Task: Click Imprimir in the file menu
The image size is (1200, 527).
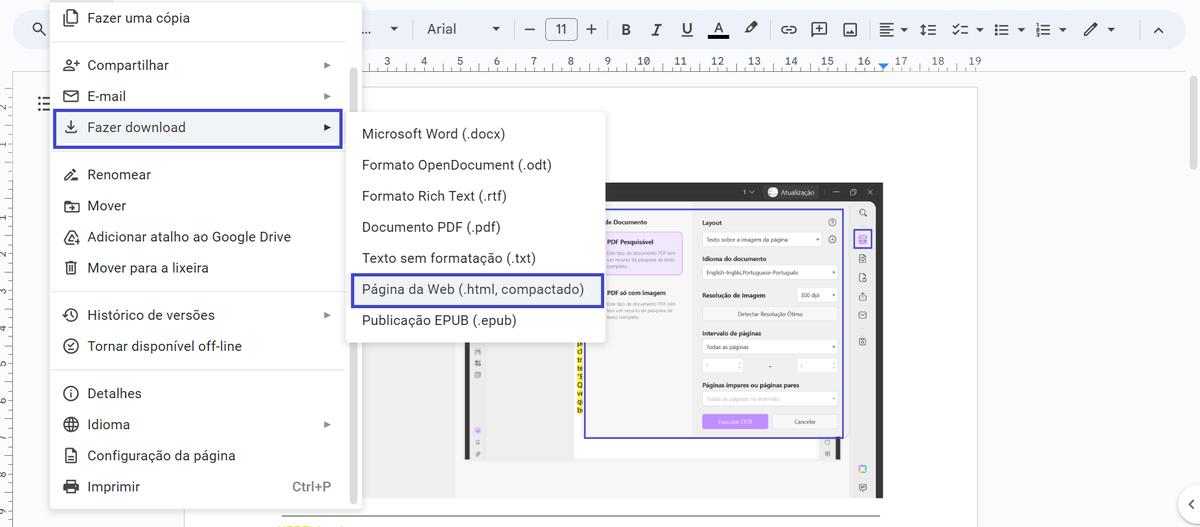Action: click(113, 487)
